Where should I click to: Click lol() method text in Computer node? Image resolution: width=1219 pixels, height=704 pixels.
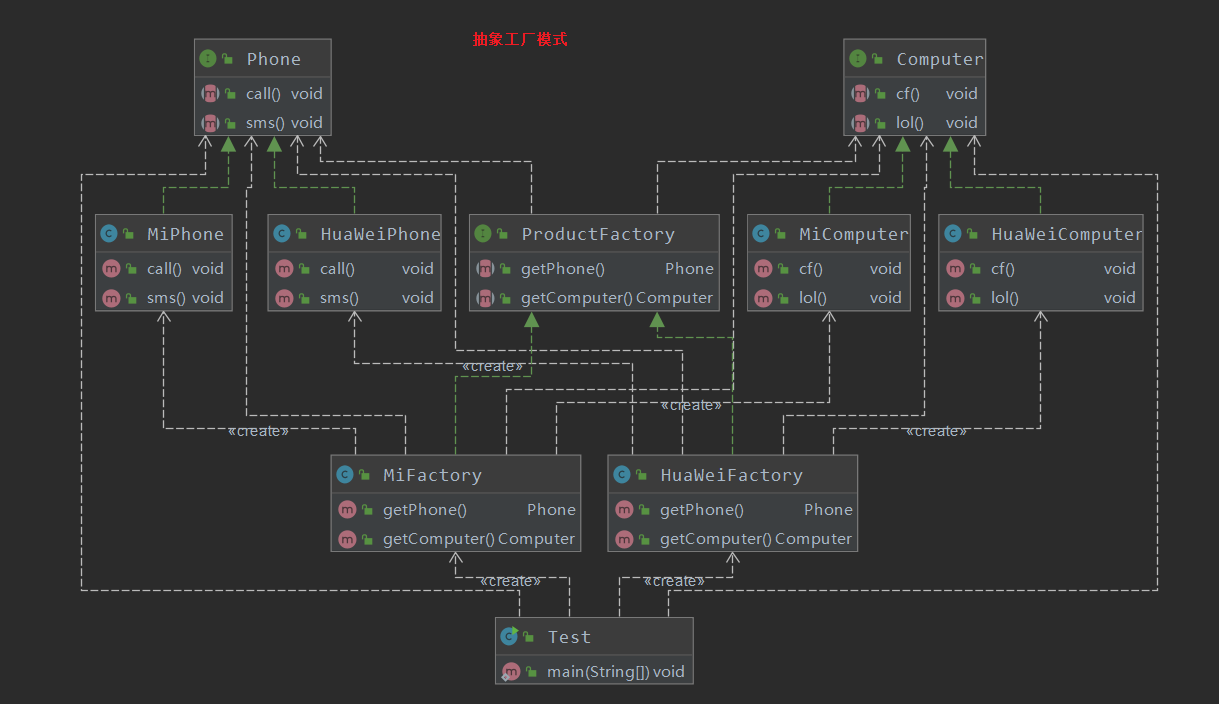click(x=910, y=123)
